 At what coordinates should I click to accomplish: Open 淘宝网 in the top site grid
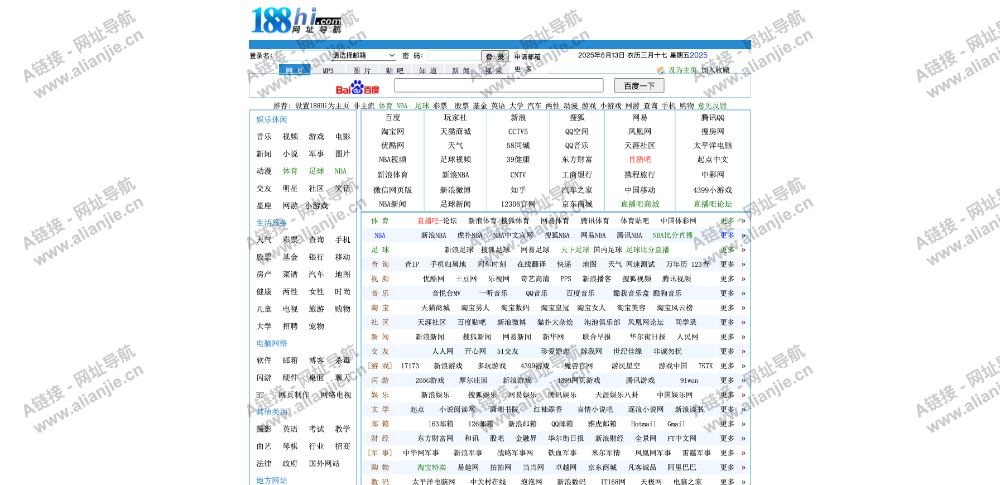(392, 131)
